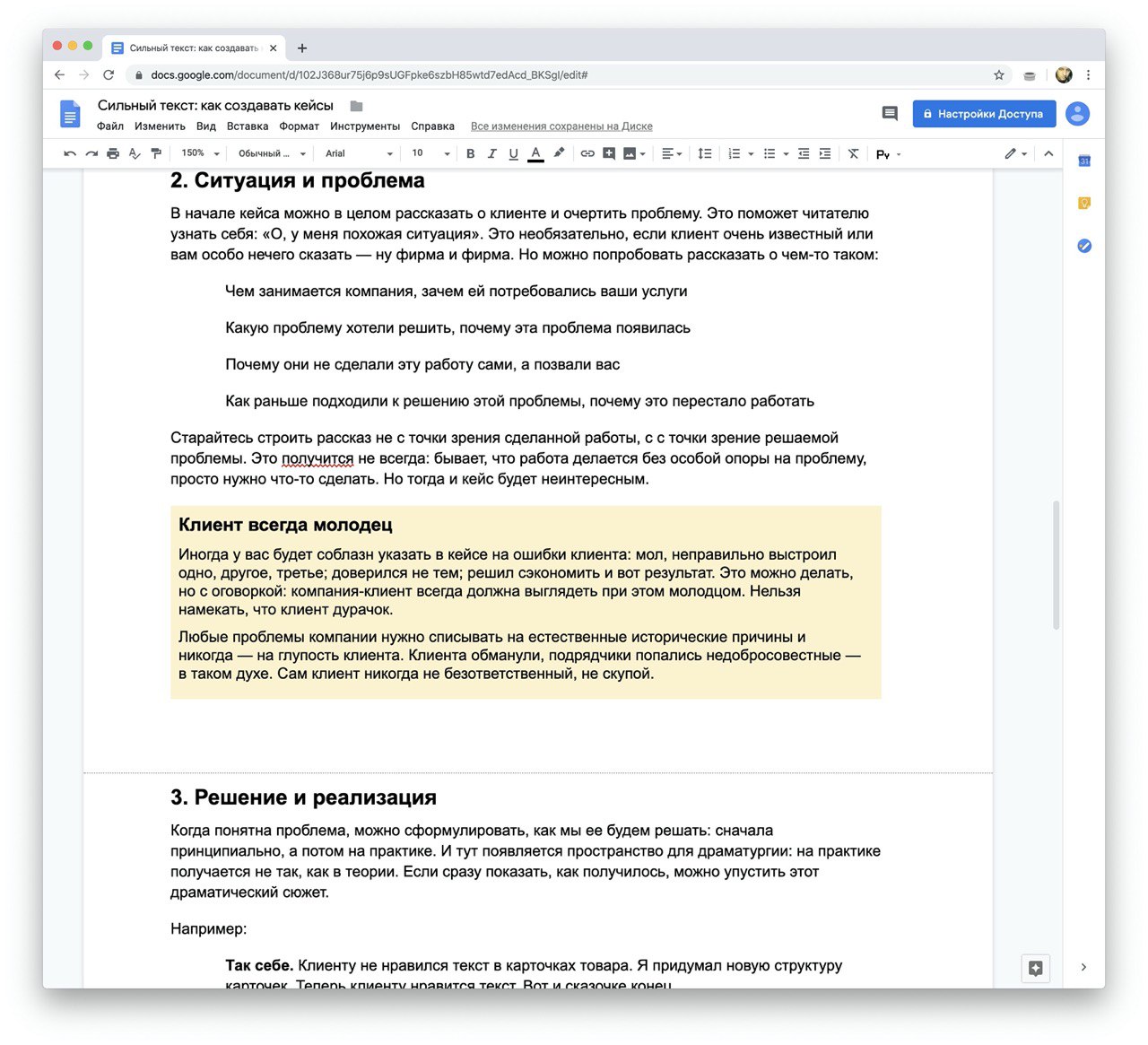This screenshot has height=1045, width=1148.
Task: Click the numbered list icon
Action: click(x=735, y=153)
